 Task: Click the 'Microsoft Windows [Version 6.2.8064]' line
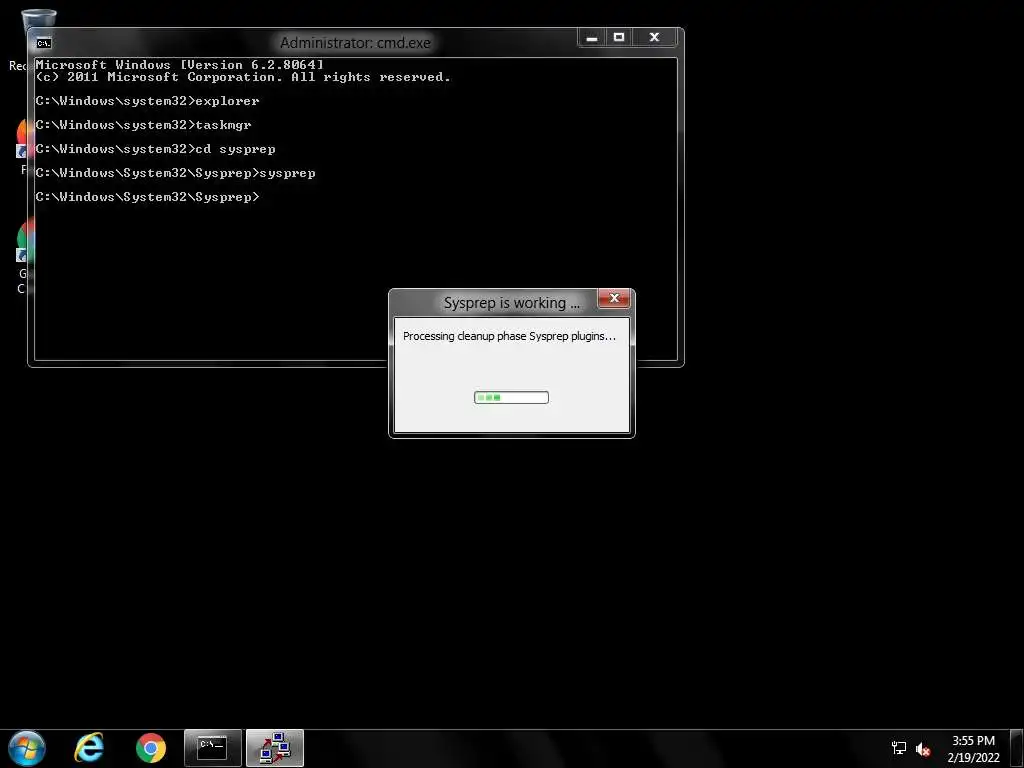point(180,65)
